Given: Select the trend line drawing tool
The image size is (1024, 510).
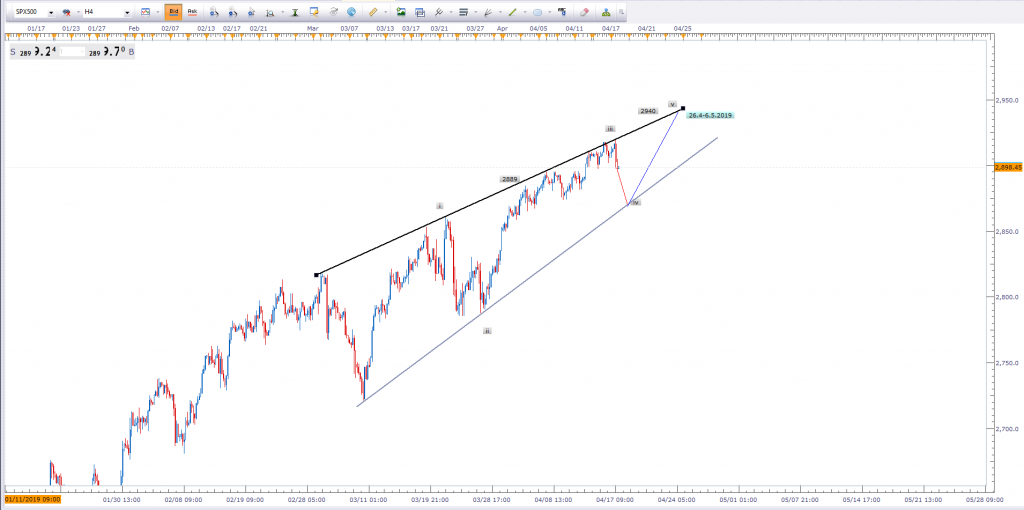Looking at the screenshot, I should click(512, 12).
